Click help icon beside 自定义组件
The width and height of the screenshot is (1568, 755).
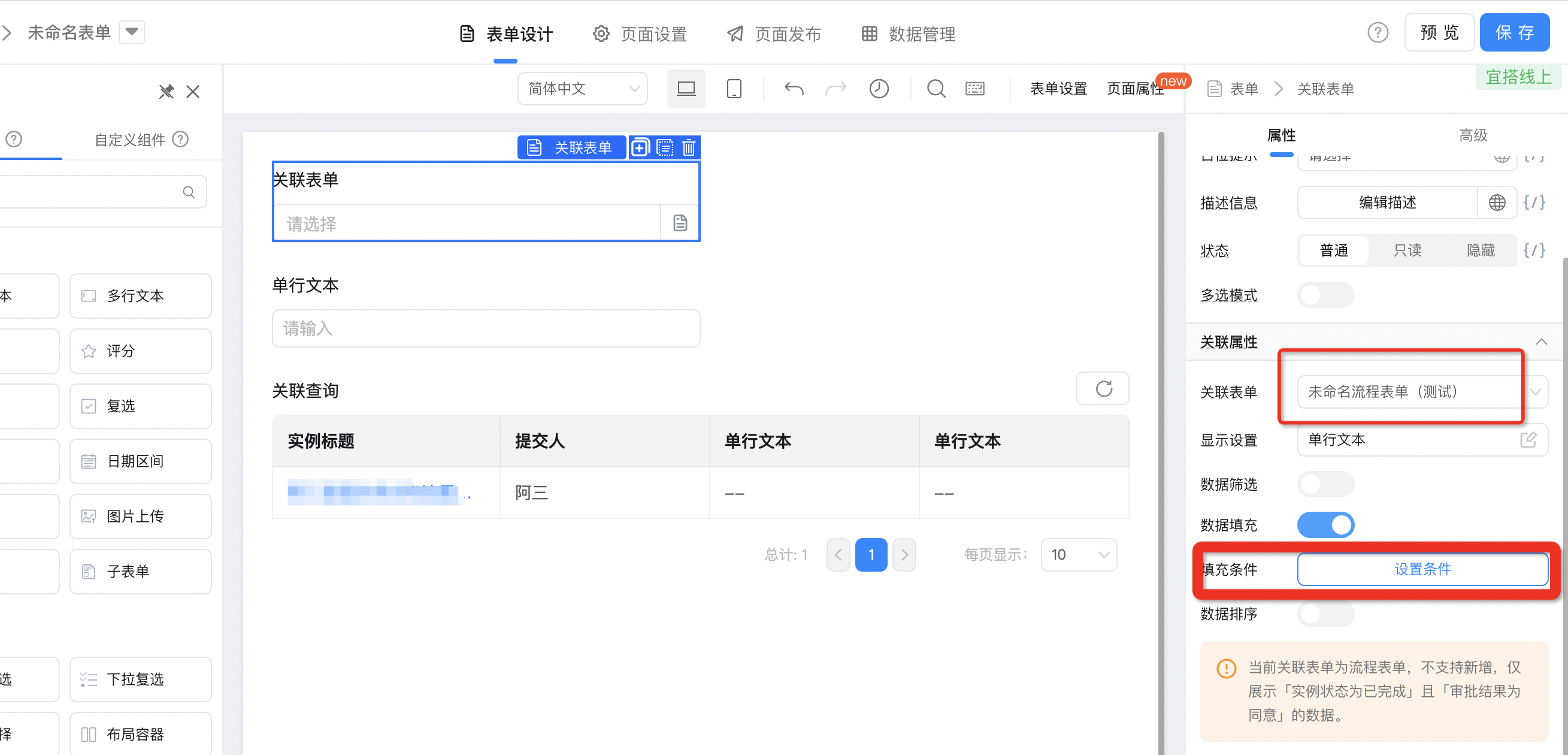(180, 140)
